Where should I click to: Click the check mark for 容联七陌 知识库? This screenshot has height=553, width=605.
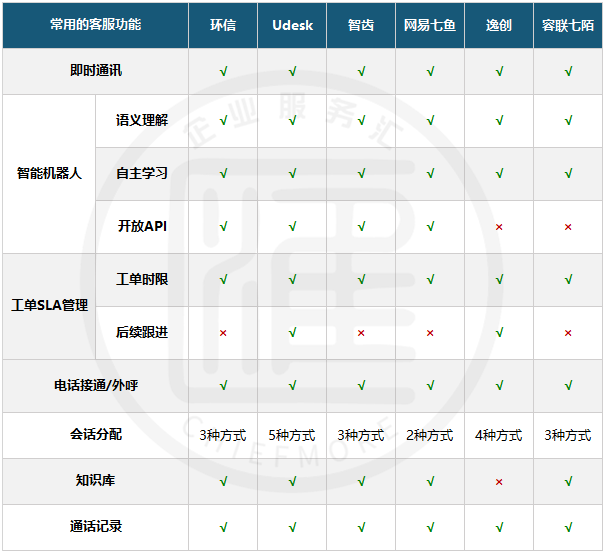point(568,481)
